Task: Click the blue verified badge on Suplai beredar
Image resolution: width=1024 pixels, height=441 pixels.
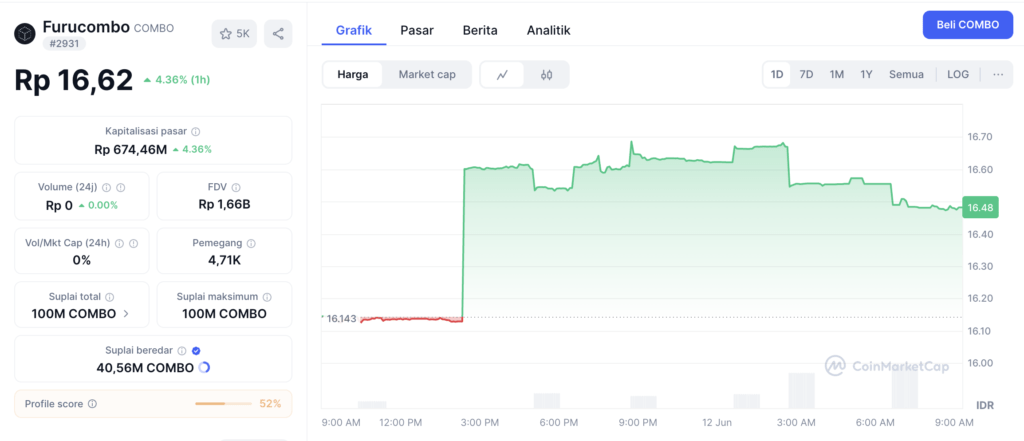Action: point(197,351)
